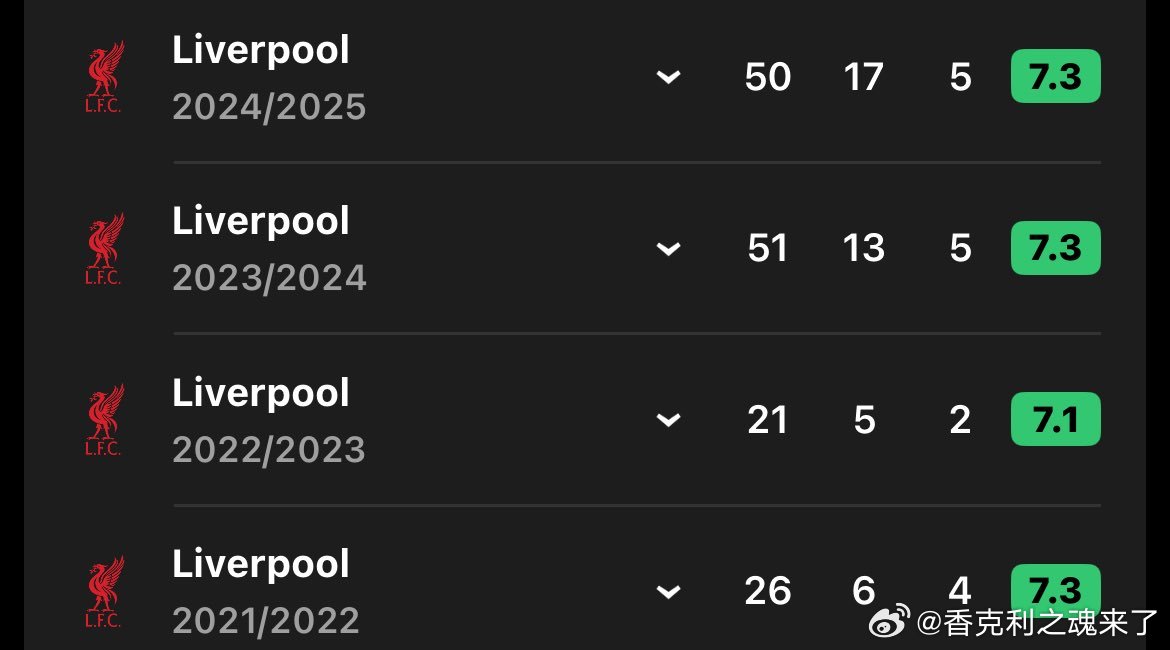Screen dimensions: 1170x650
Task: Select the 51 appearances value for 2023/2024
Action: [x=768, y=248]
